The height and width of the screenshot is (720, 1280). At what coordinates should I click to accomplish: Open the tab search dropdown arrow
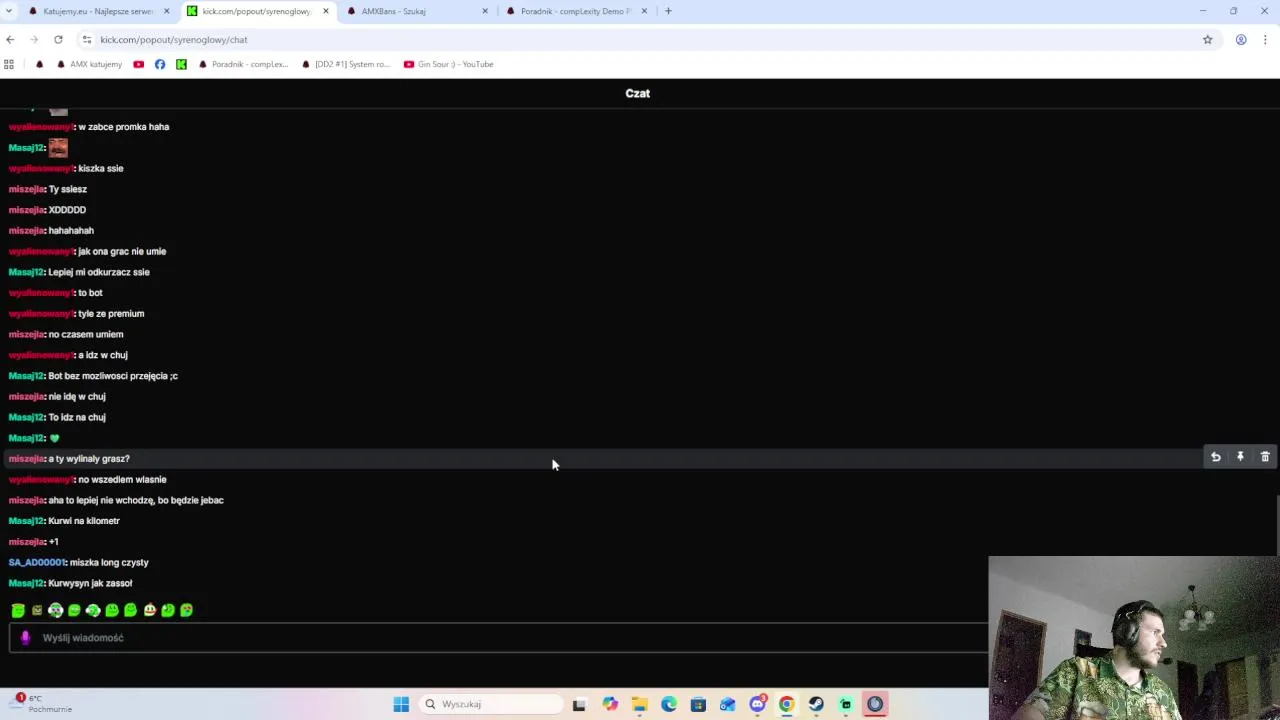8,11
